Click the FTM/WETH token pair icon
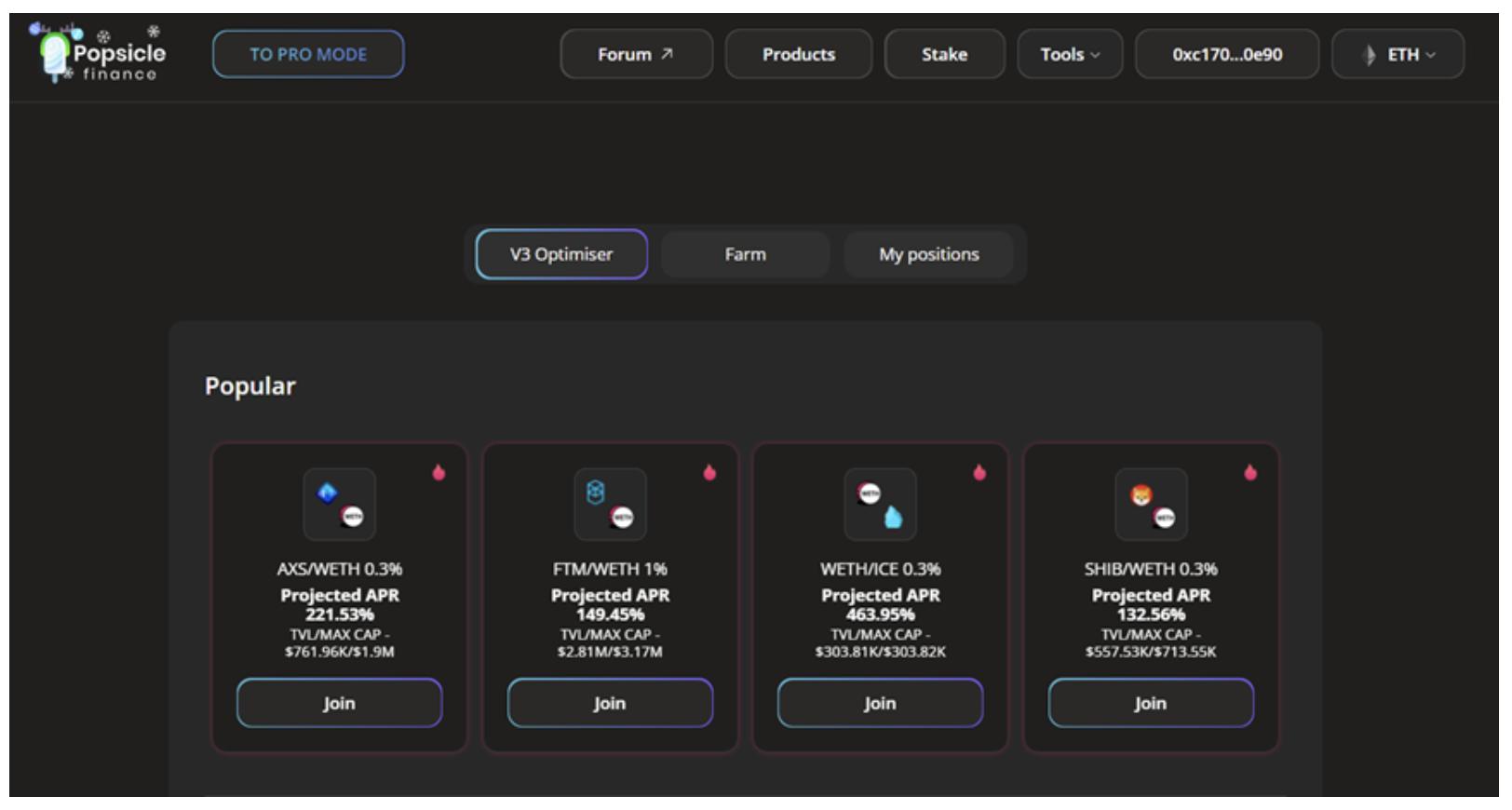The image size is (1512, 810). [610, 505]
